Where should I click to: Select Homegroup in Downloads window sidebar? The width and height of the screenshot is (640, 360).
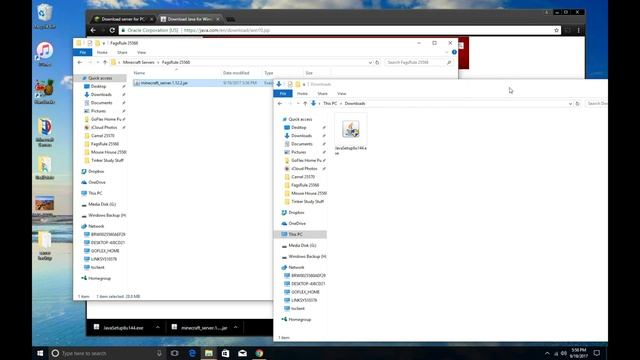point(300,320)
